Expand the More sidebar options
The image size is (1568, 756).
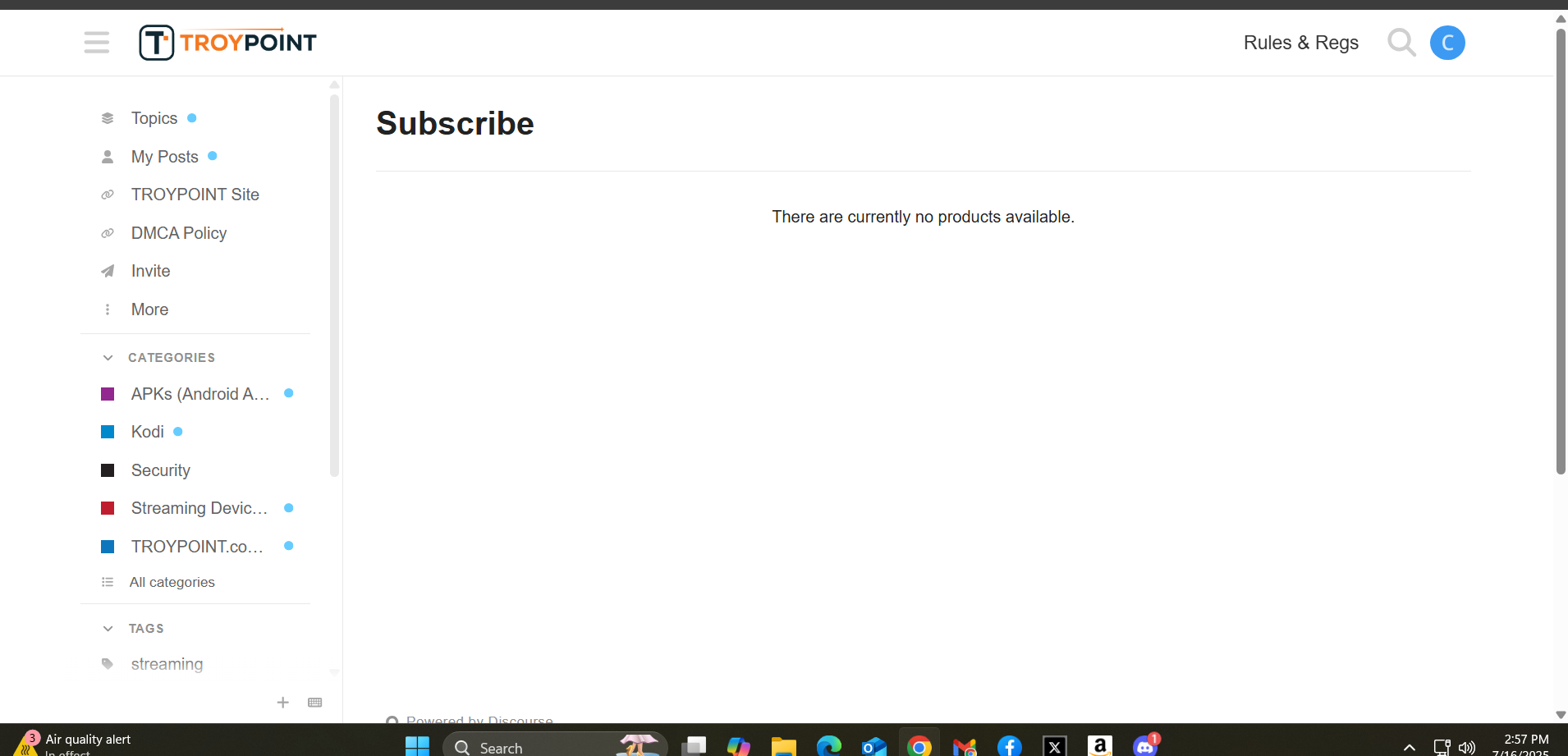point(149,309)
